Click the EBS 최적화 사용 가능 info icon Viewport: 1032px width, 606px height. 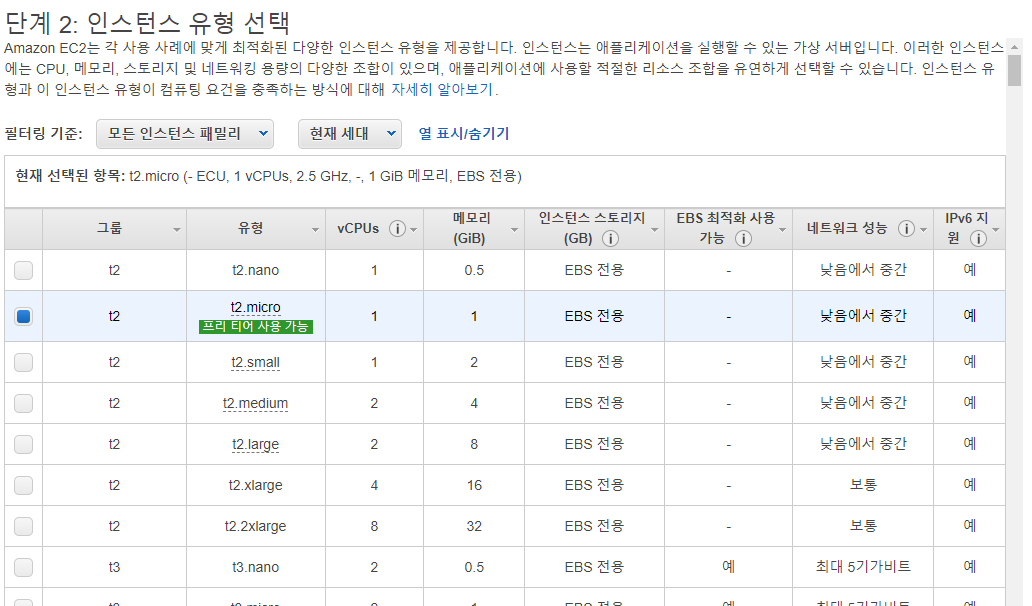[x=743, y=238]
